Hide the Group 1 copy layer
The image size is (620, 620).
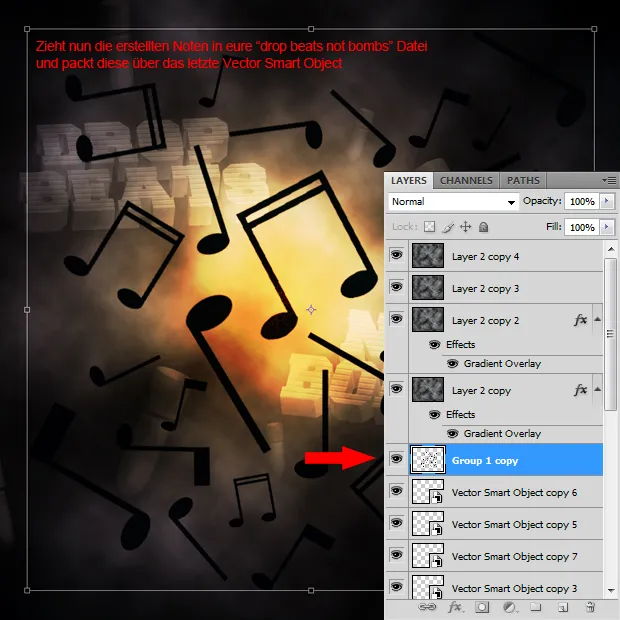pos(397,460)
